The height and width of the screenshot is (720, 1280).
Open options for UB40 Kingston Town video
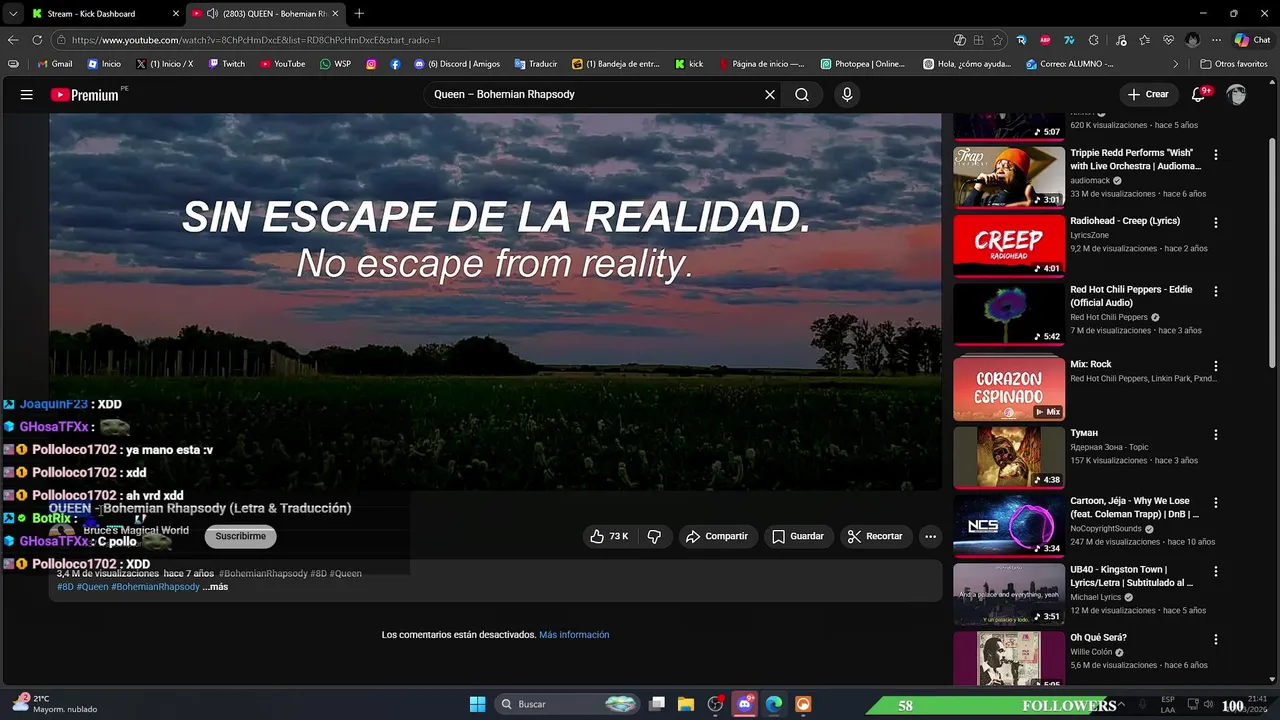click(x=1216, y=572)
